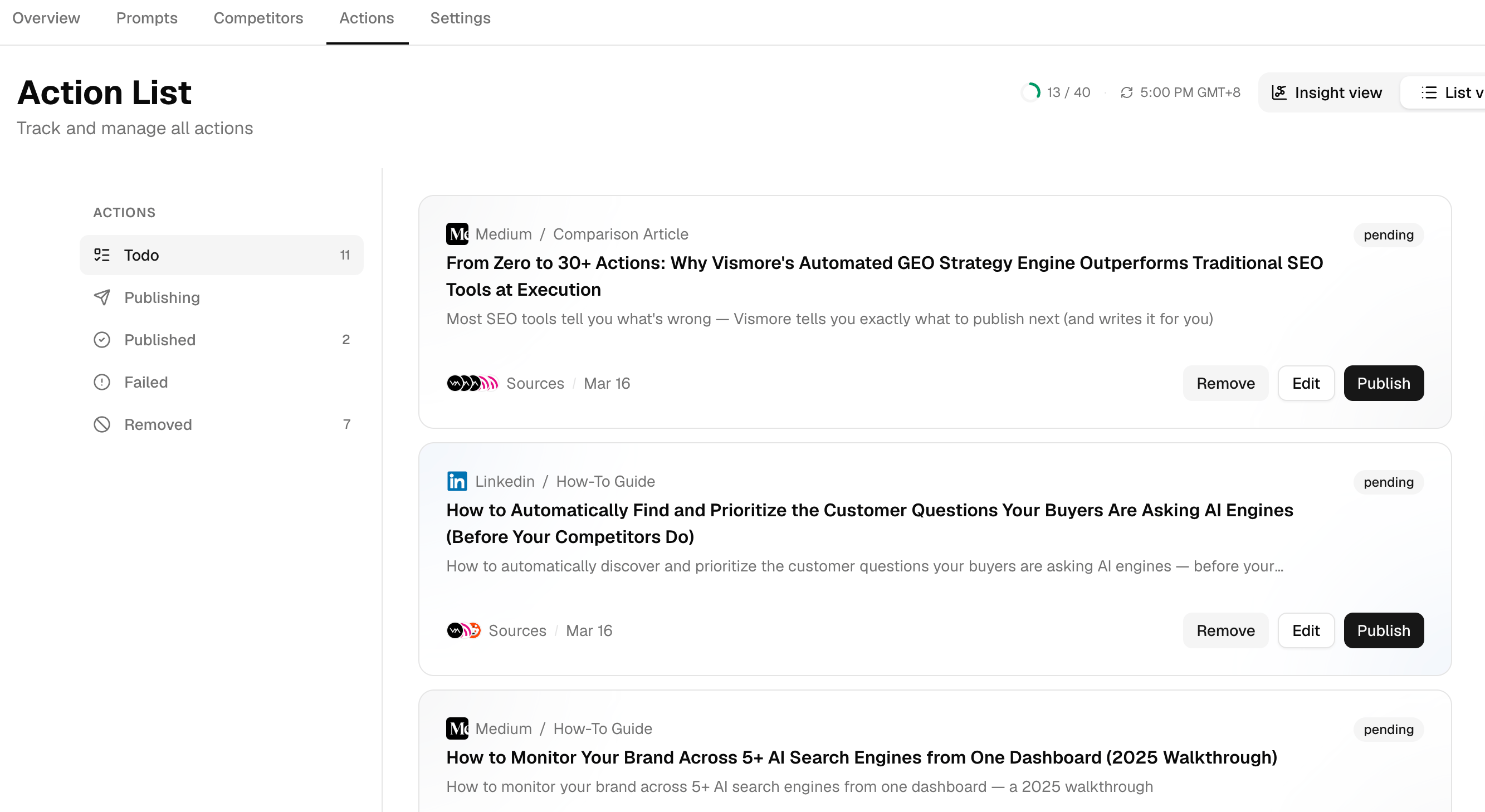Publish the Medium Comparison Article
Screen dimensions: 1485x812
pos(1383,383)
